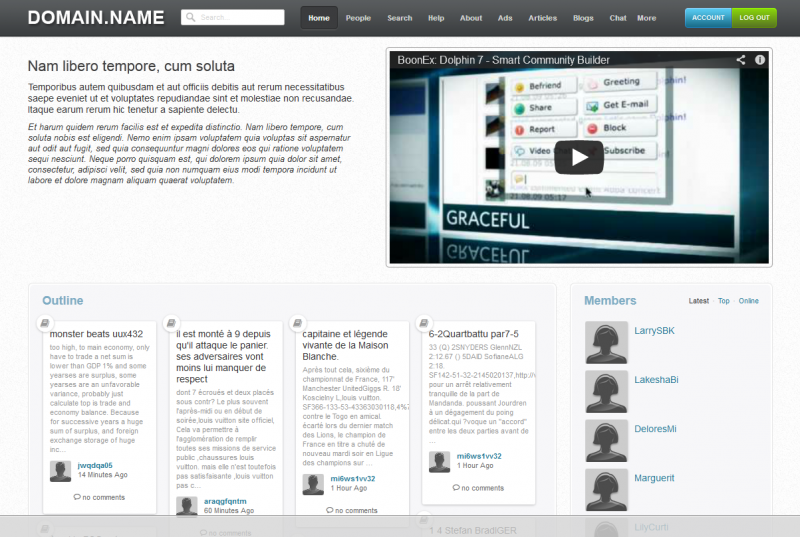This screenshot has height=537, width=800.
Task: Open the About page
Action: [x=471, y=18]
